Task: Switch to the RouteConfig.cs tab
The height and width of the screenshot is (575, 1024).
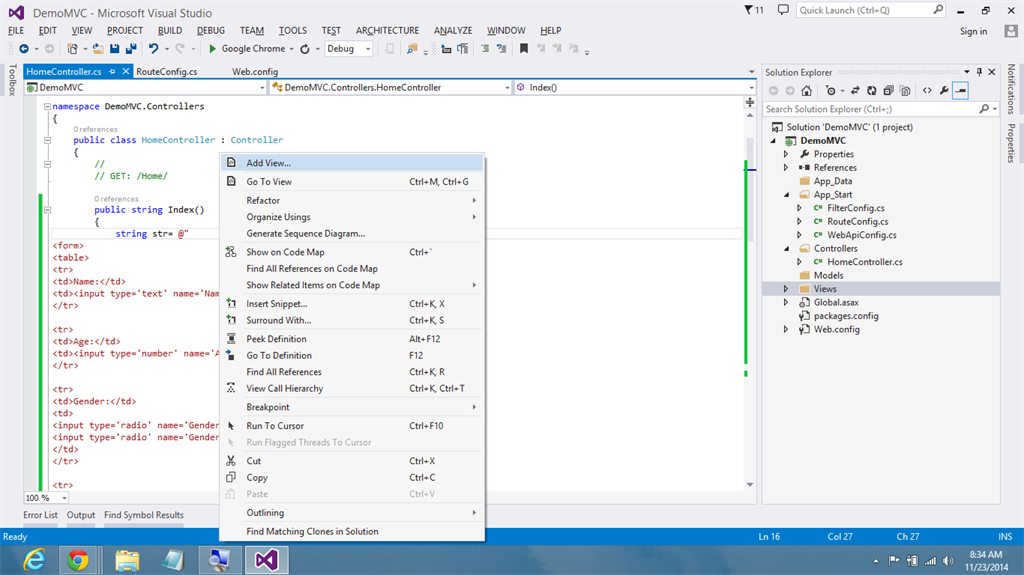Action: [167, 72]
